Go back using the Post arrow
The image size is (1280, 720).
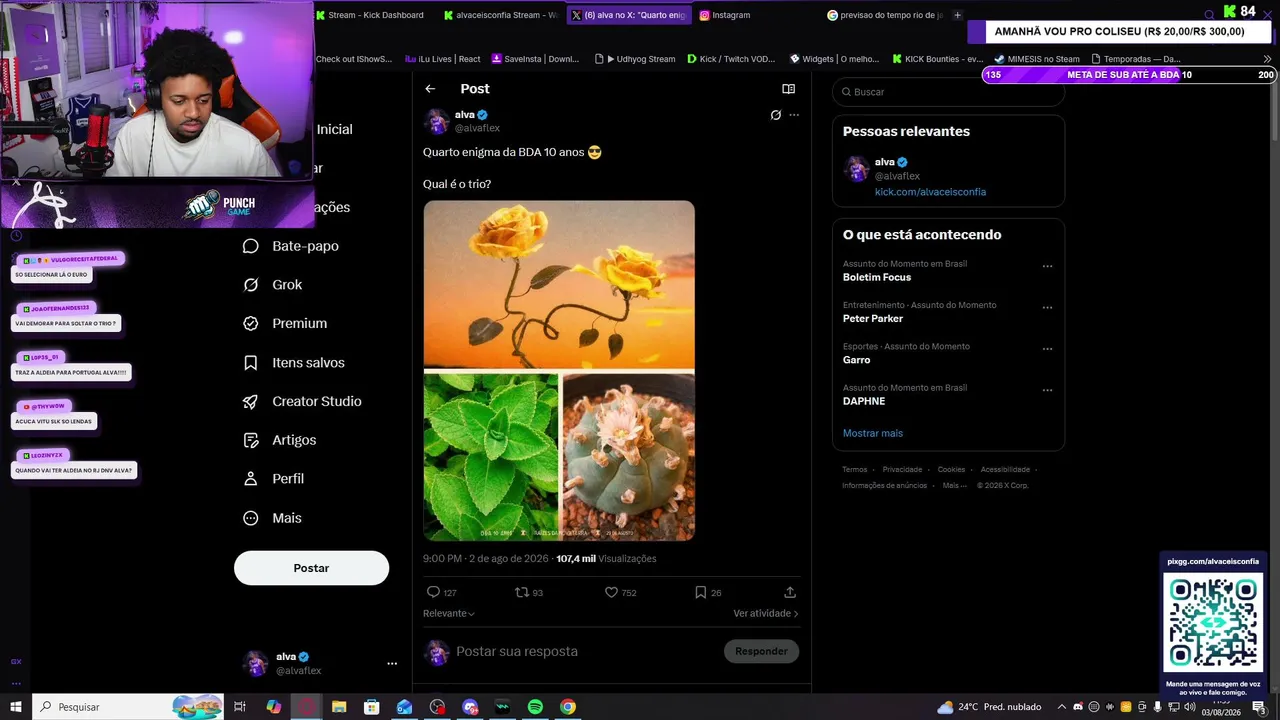(430, 89)
